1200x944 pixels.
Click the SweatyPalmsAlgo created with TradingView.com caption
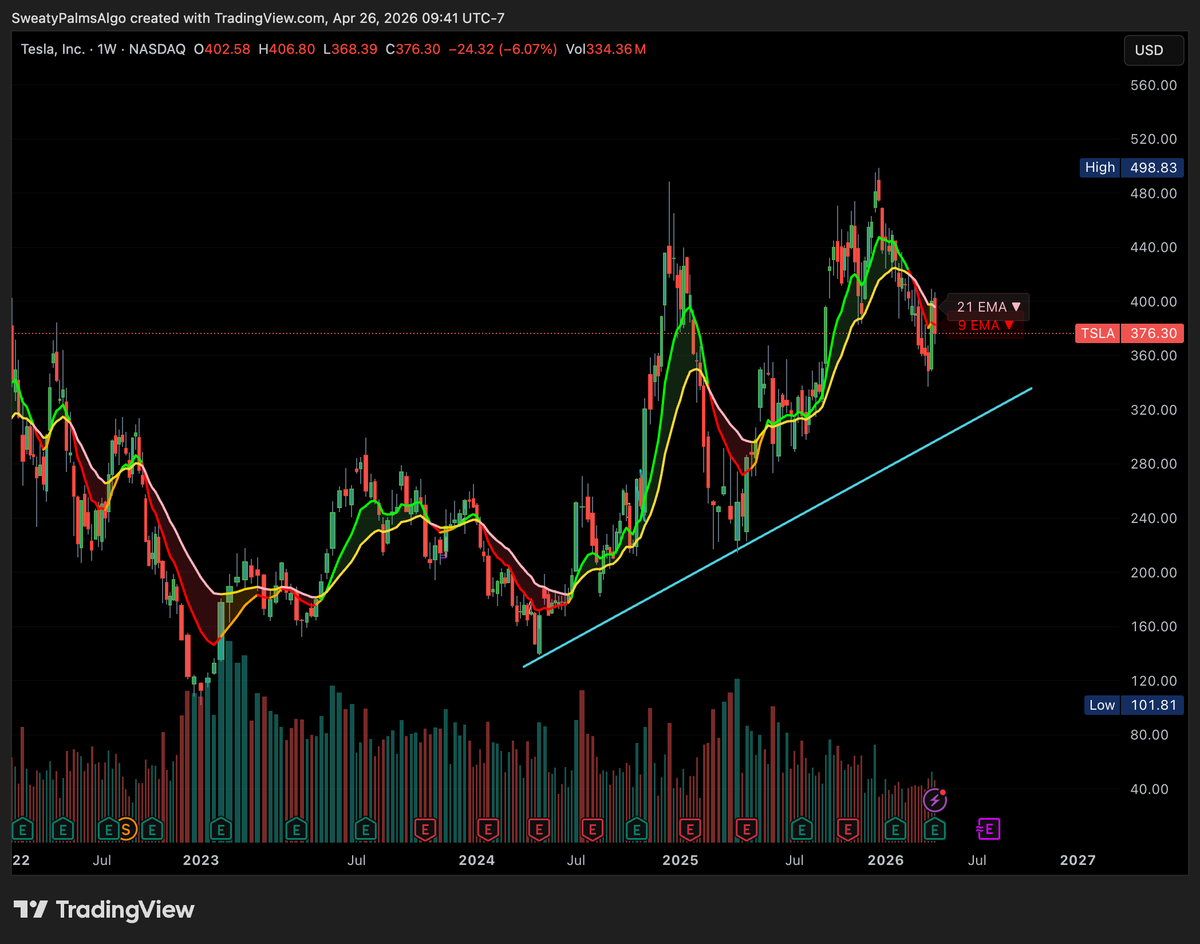pyautogui.click(x=258, y=16)
